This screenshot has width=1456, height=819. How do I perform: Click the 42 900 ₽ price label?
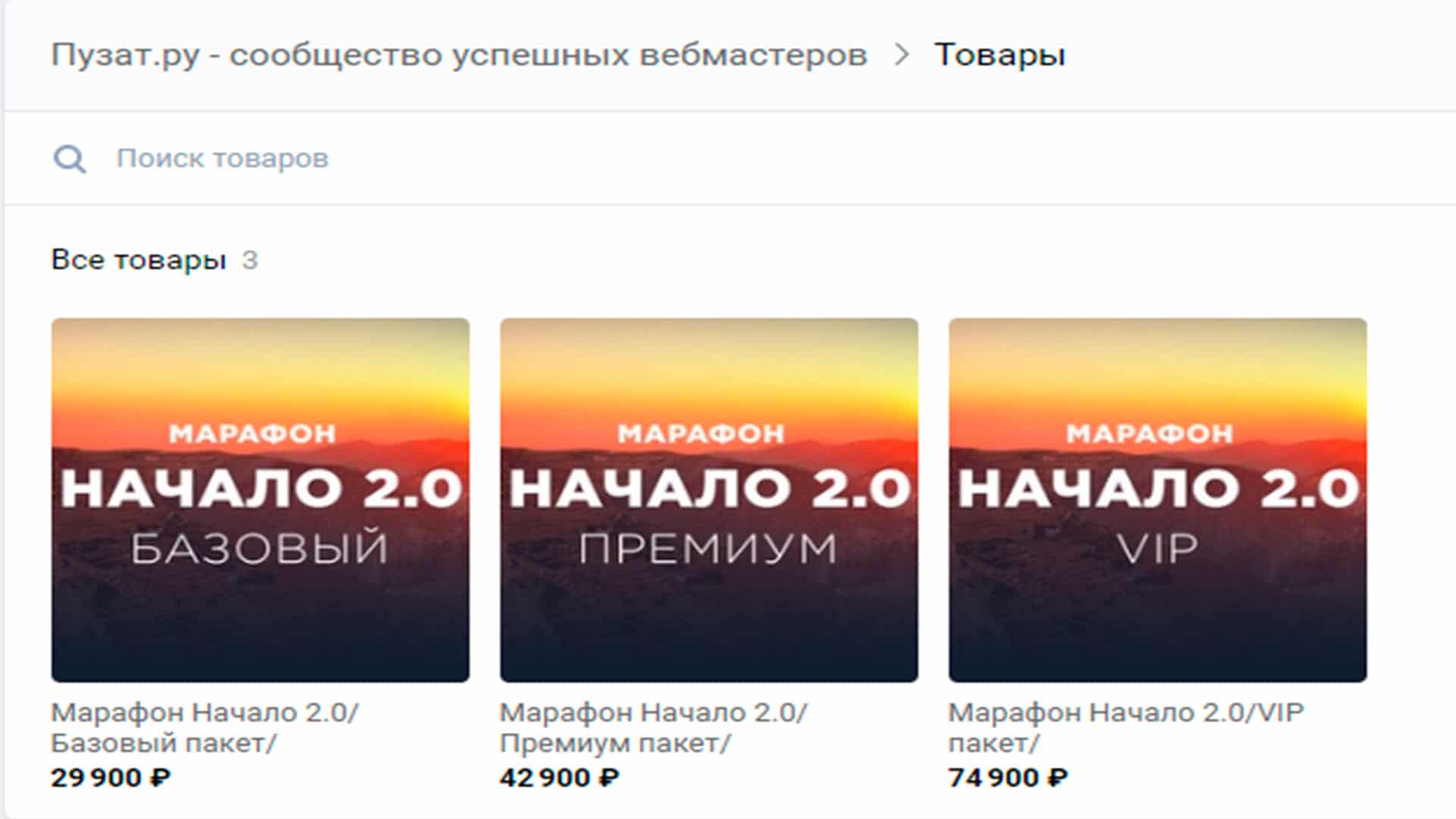coord(560,778)
